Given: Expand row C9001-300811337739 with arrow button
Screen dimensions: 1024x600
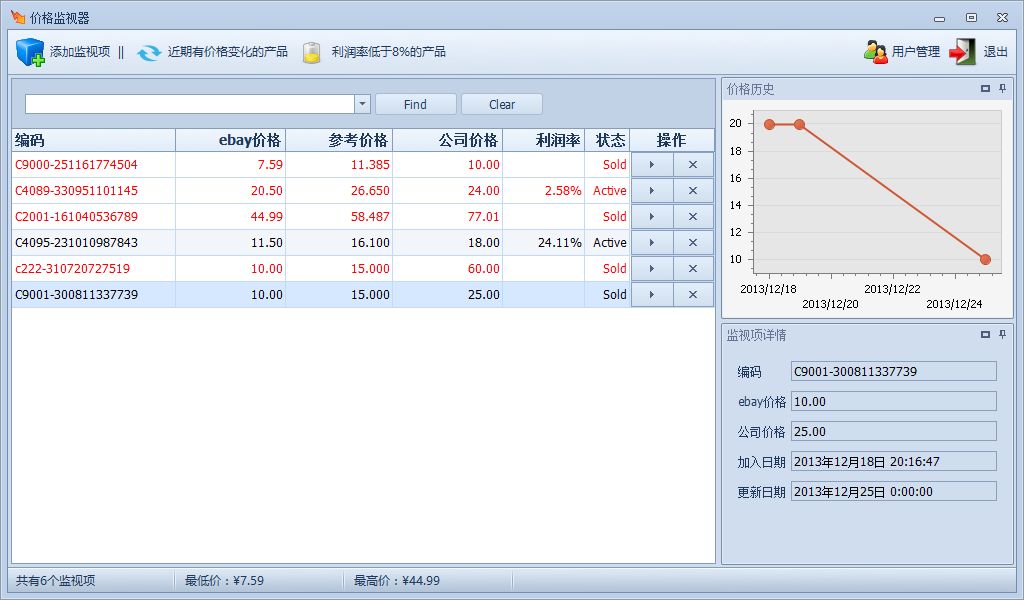Looking at the screenshot, I should 652,295.
